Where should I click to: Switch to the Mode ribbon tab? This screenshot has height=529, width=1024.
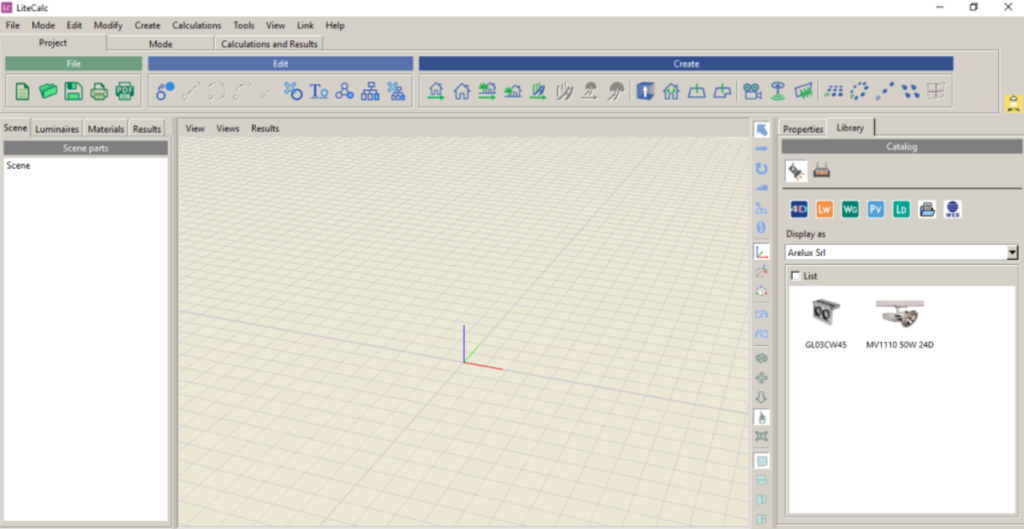[x=161, y=44]
